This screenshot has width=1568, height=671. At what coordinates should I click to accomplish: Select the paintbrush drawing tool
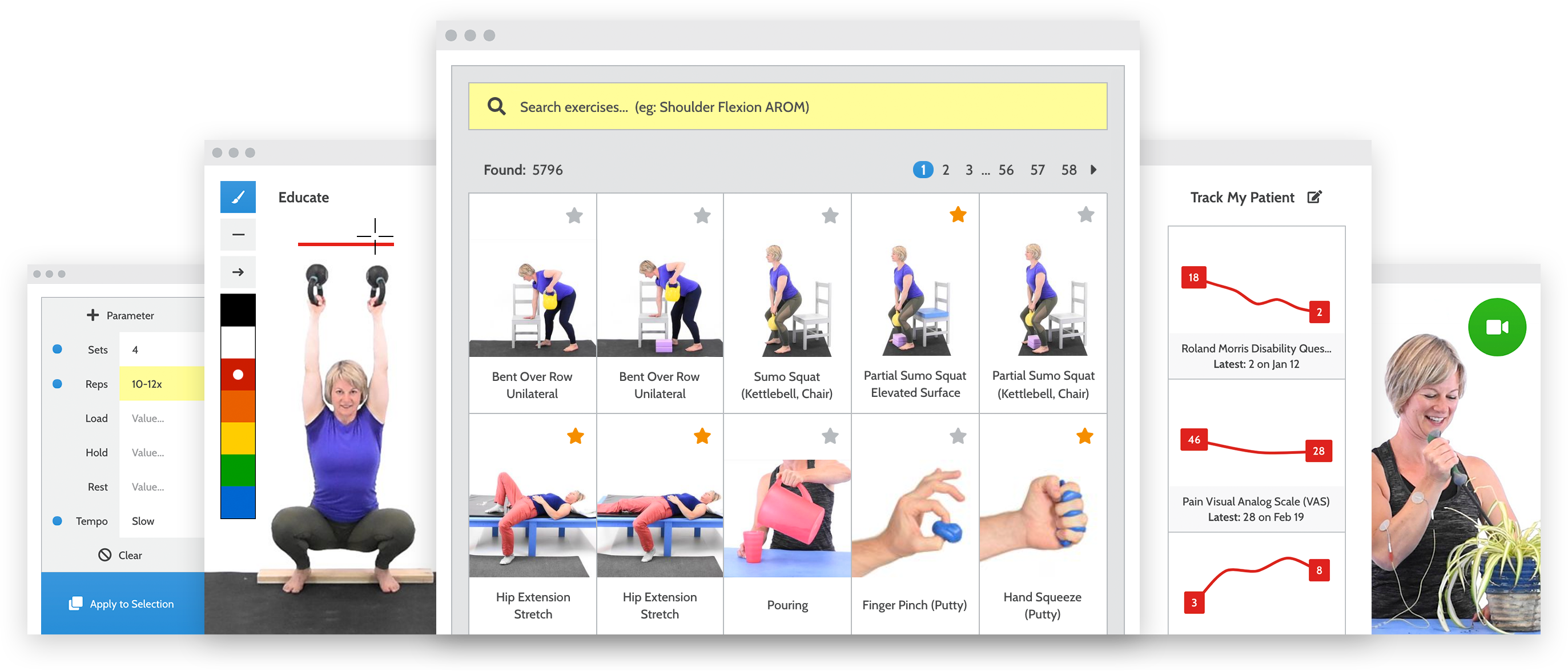[x=238, y=196]
